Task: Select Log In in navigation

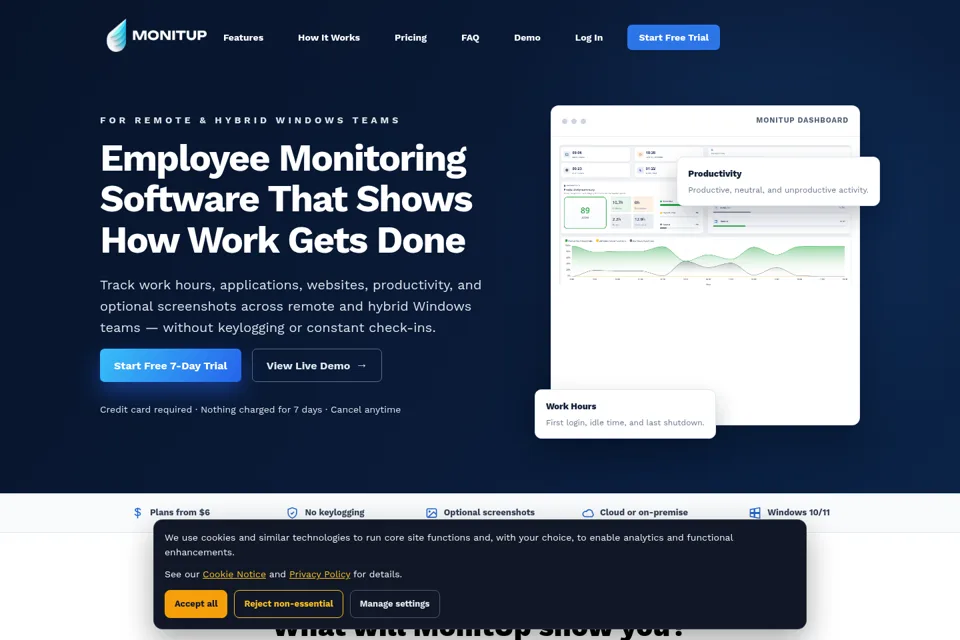Action: [x=588, y=37]
